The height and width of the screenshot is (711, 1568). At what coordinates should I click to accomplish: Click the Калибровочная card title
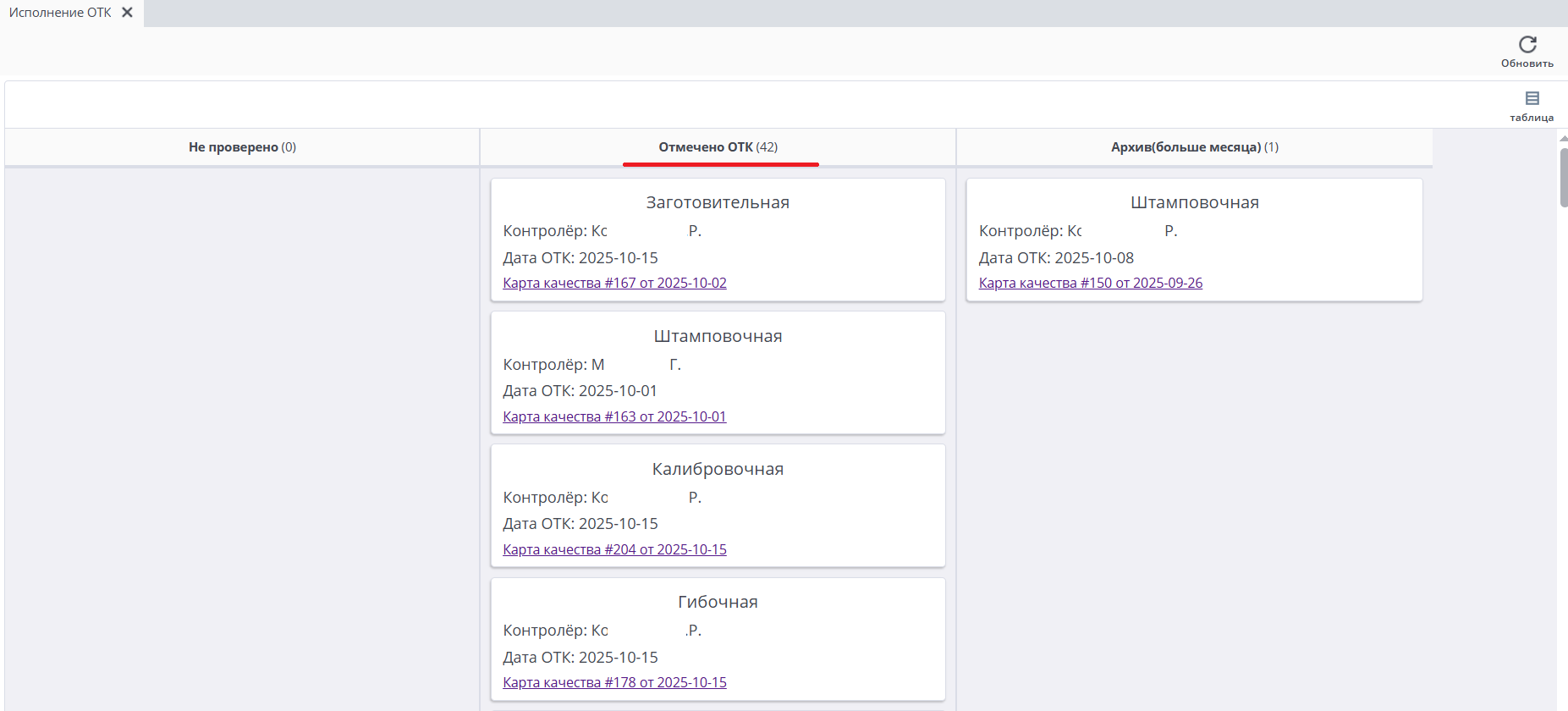pos(718,470)
